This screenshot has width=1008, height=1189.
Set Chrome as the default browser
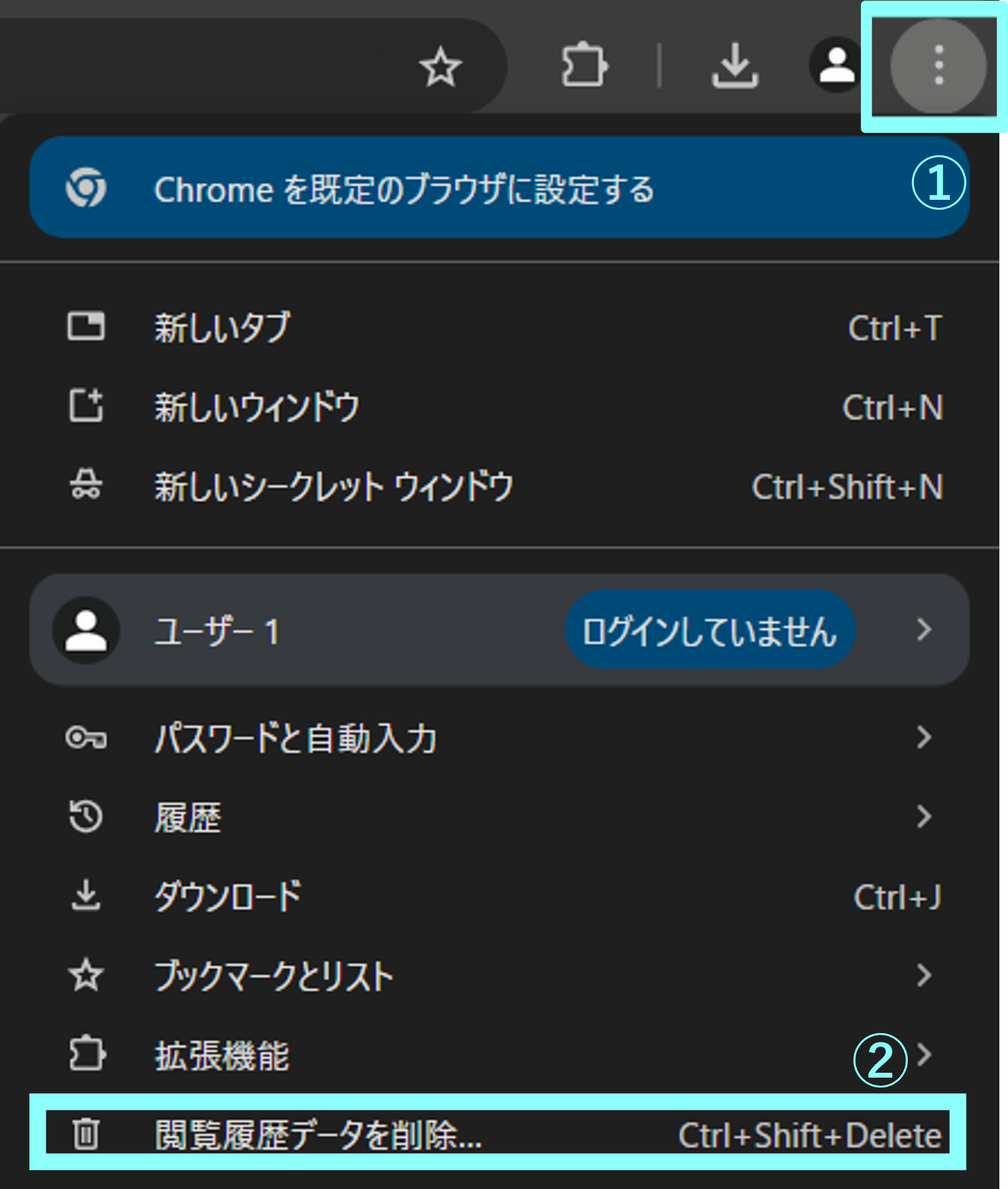[499, 187]
